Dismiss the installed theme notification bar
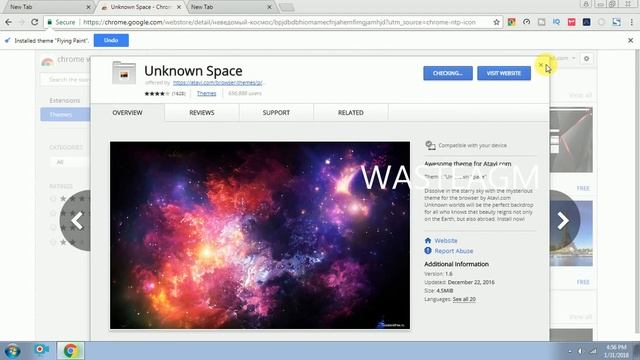This screenshot has height=360, width=640. pyautogui.click(x=631, y=40)
